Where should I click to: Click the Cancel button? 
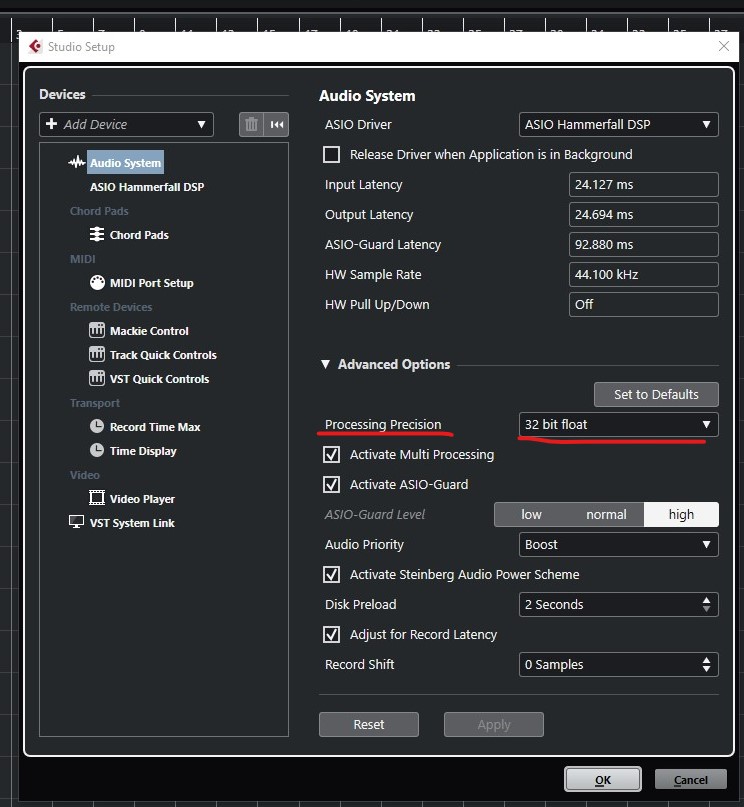(691, 780)
